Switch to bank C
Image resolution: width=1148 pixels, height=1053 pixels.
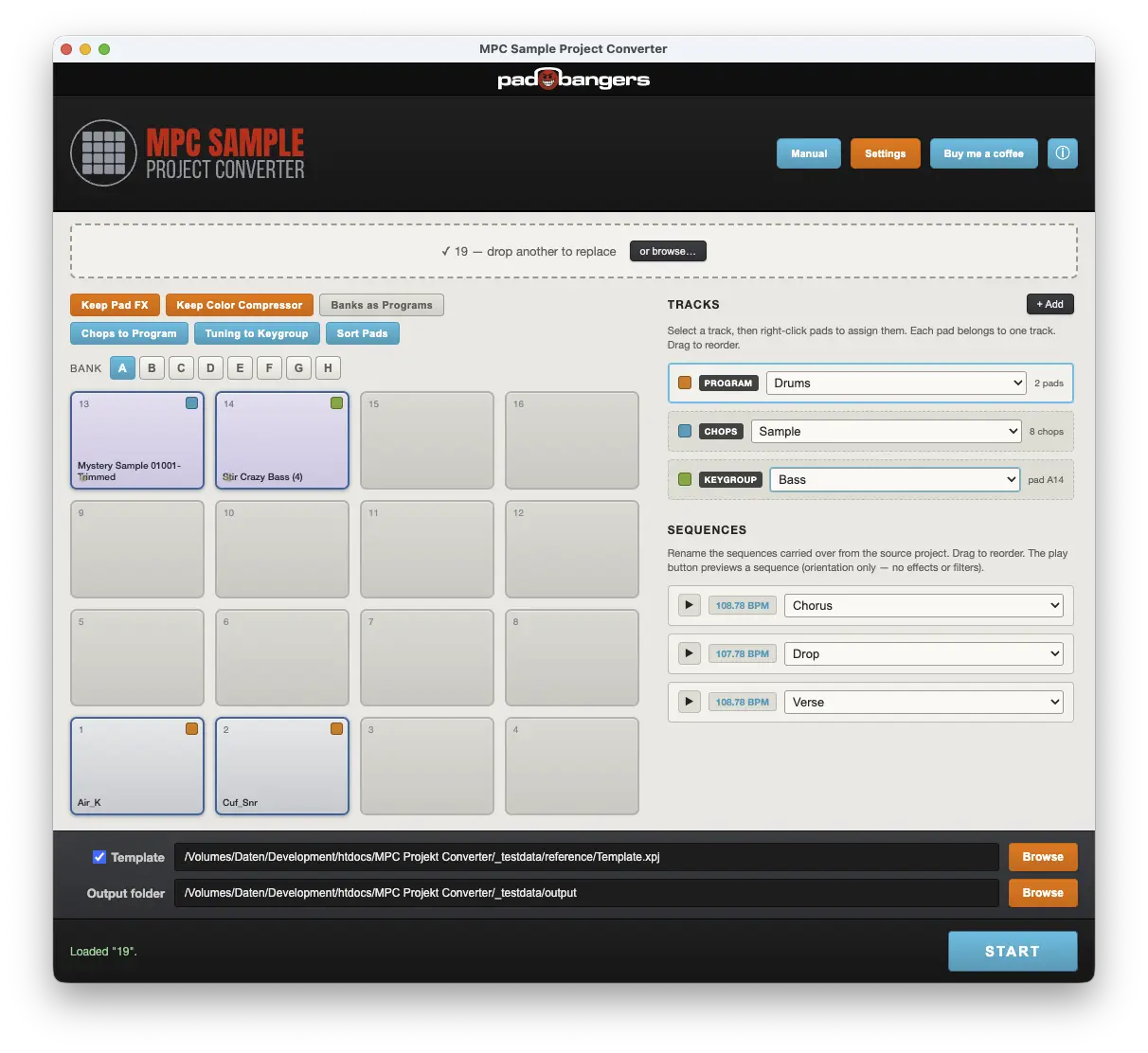[x=181, y=367]
